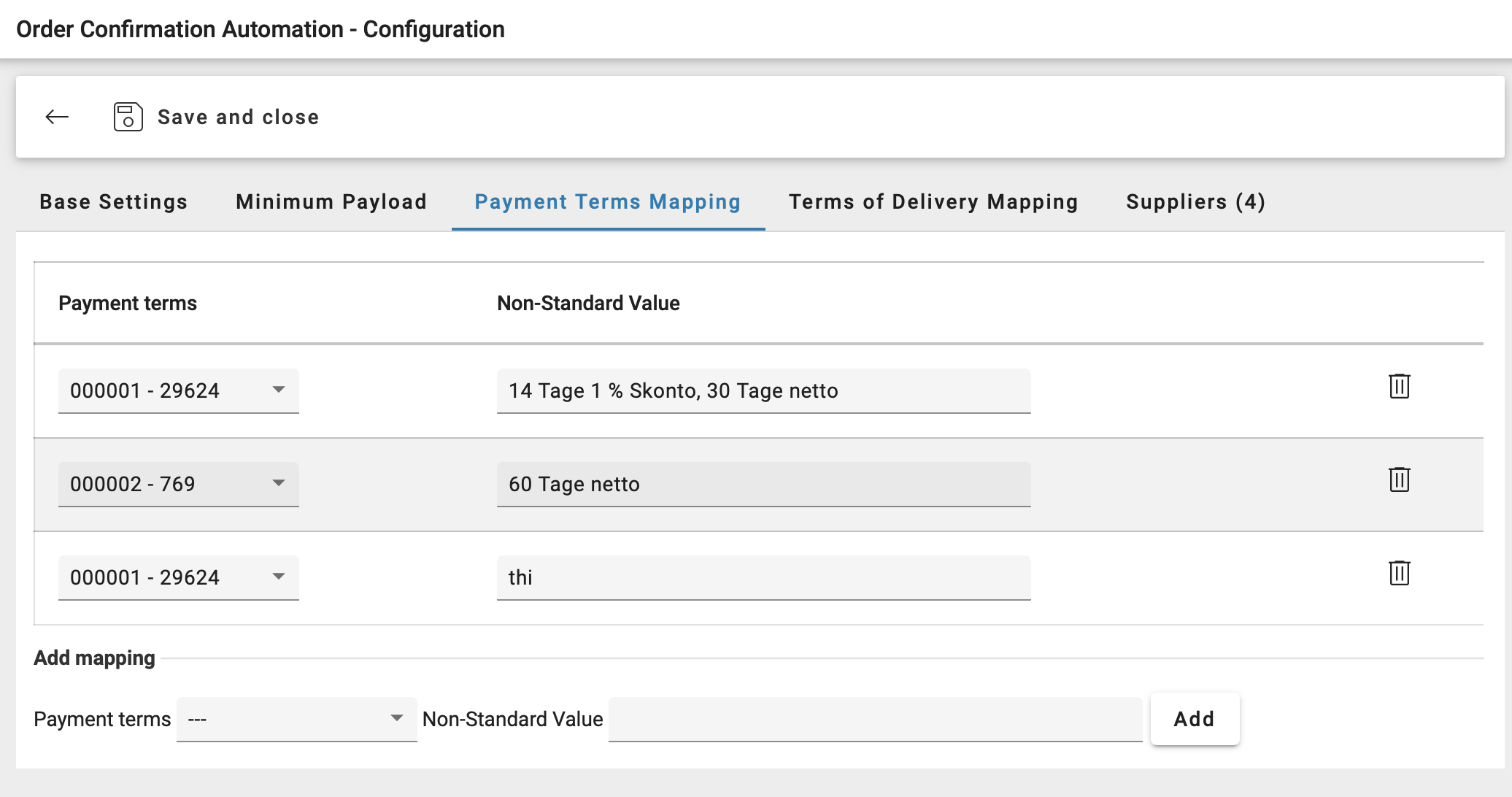Open the Suppliers (4) tab
This screenshot has height=797, width=1512.
point(1195,201)
